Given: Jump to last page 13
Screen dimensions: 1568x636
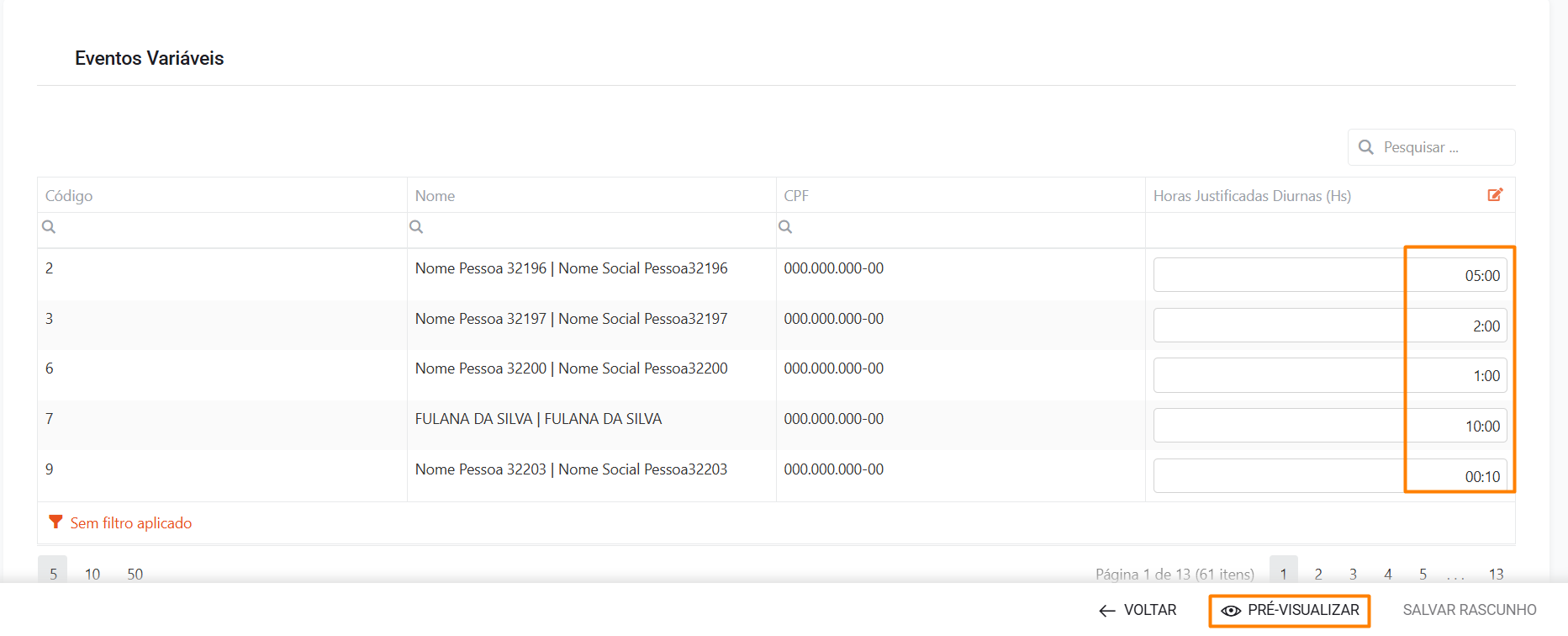Looking at the screenshot, I should [x=1496, y=574].
